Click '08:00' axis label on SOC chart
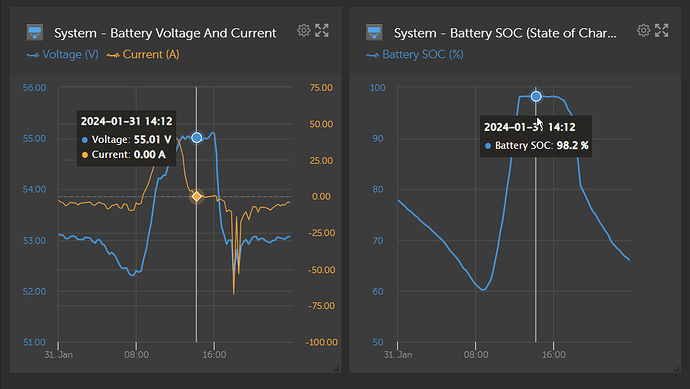The height and width of the screenshot is (389, 690). (476, 355)
